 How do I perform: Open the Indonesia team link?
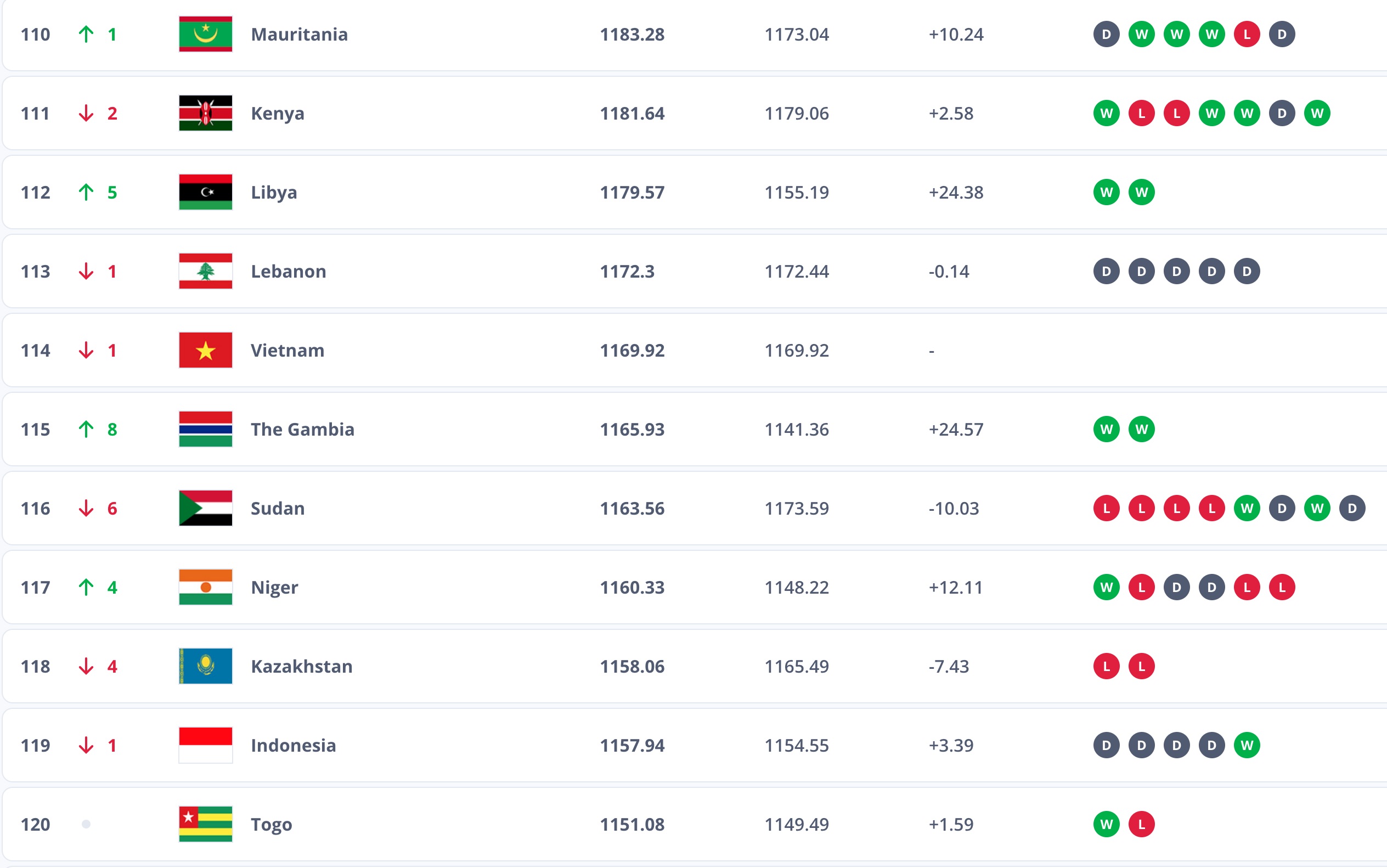(x=293, y=745)
